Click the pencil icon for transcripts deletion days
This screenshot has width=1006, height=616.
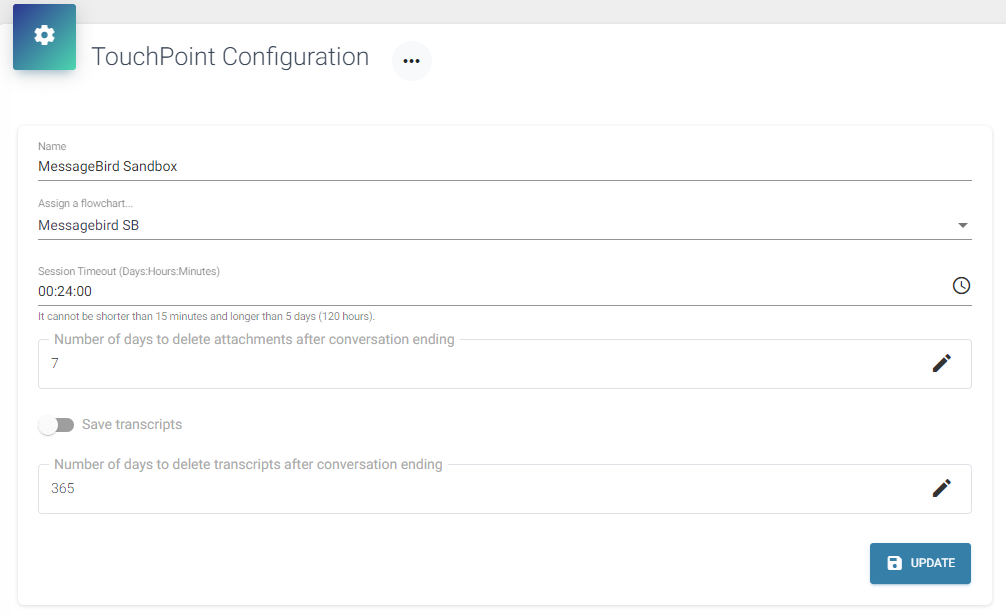(941, 488)
